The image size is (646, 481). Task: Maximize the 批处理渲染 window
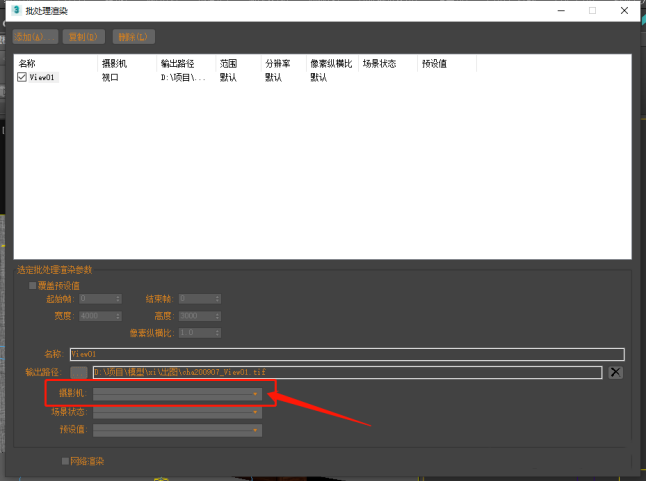[x=592, y=11]
